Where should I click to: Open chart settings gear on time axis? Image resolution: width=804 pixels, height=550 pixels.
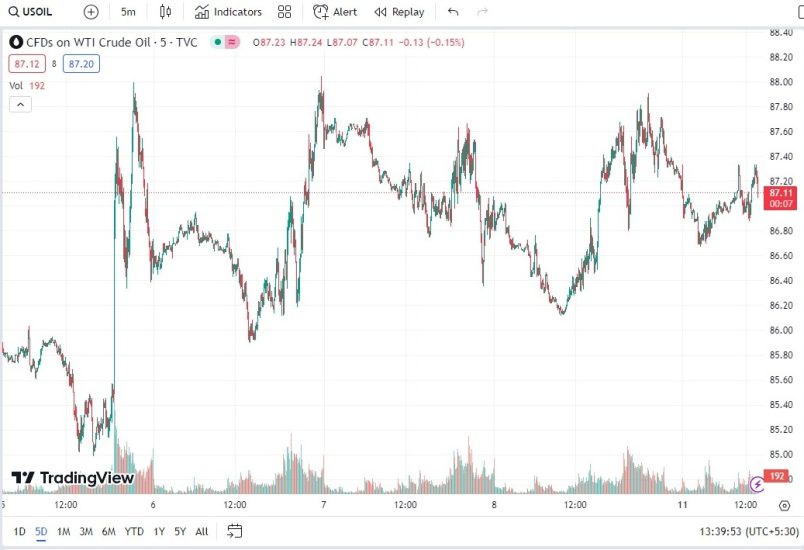point(783,507)
